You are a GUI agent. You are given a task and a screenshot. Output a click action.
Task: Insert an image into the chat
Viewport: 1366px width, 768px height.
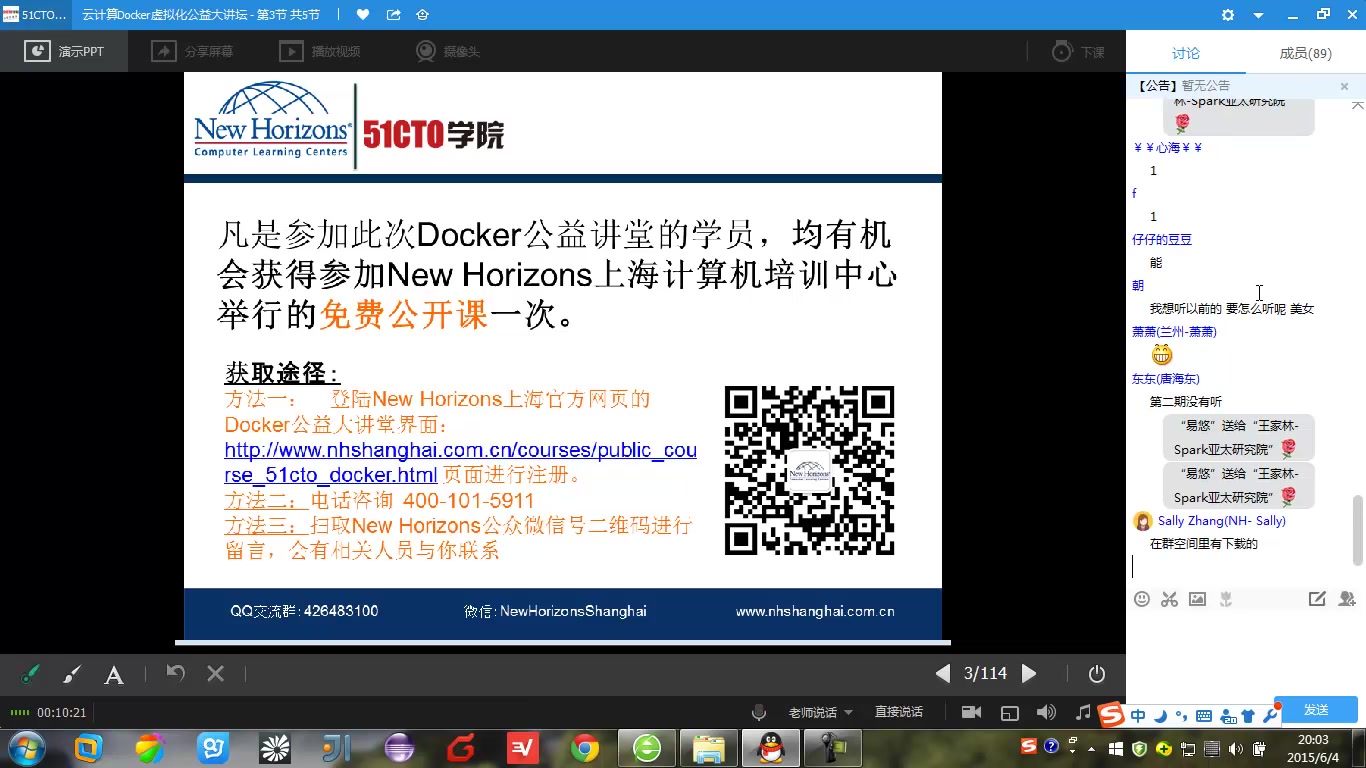1197,598
